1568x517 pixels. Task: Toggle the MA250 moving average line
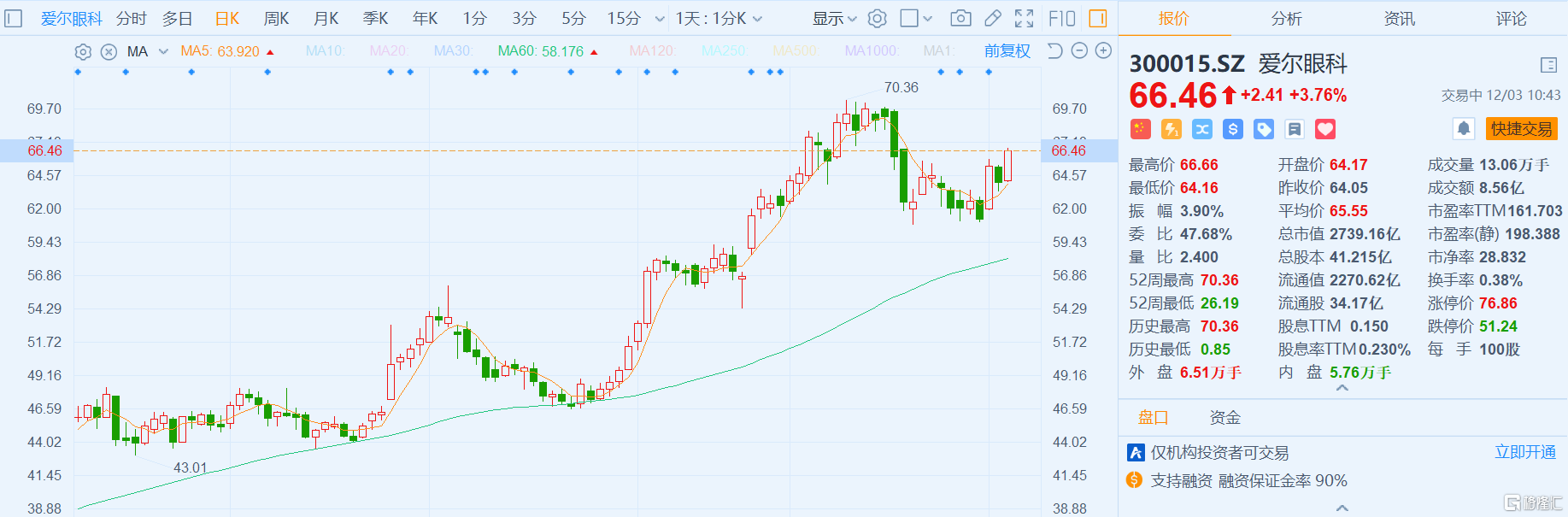coord(724,51)
